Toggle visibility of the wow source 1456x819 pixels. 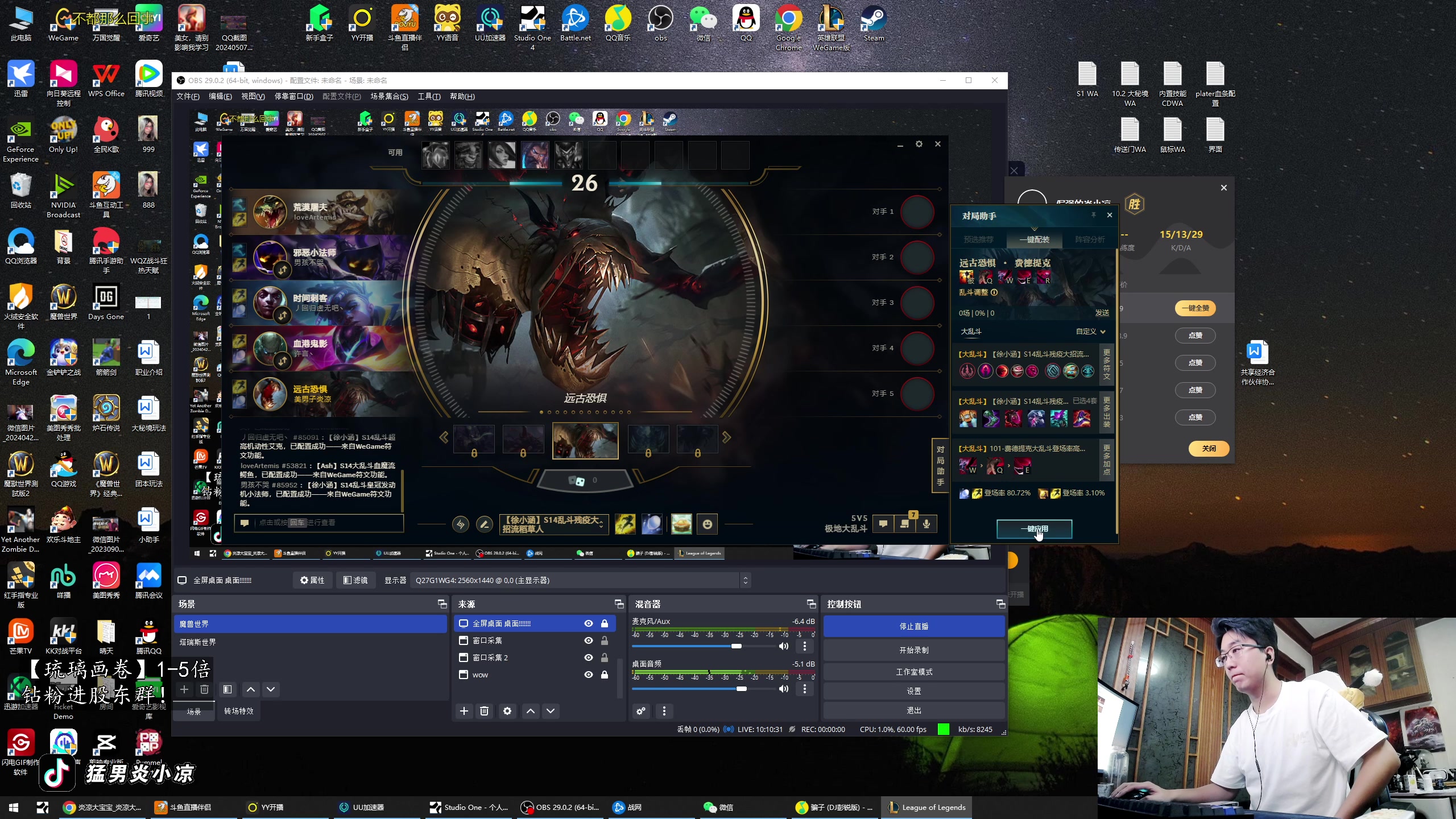coord(589,675)
